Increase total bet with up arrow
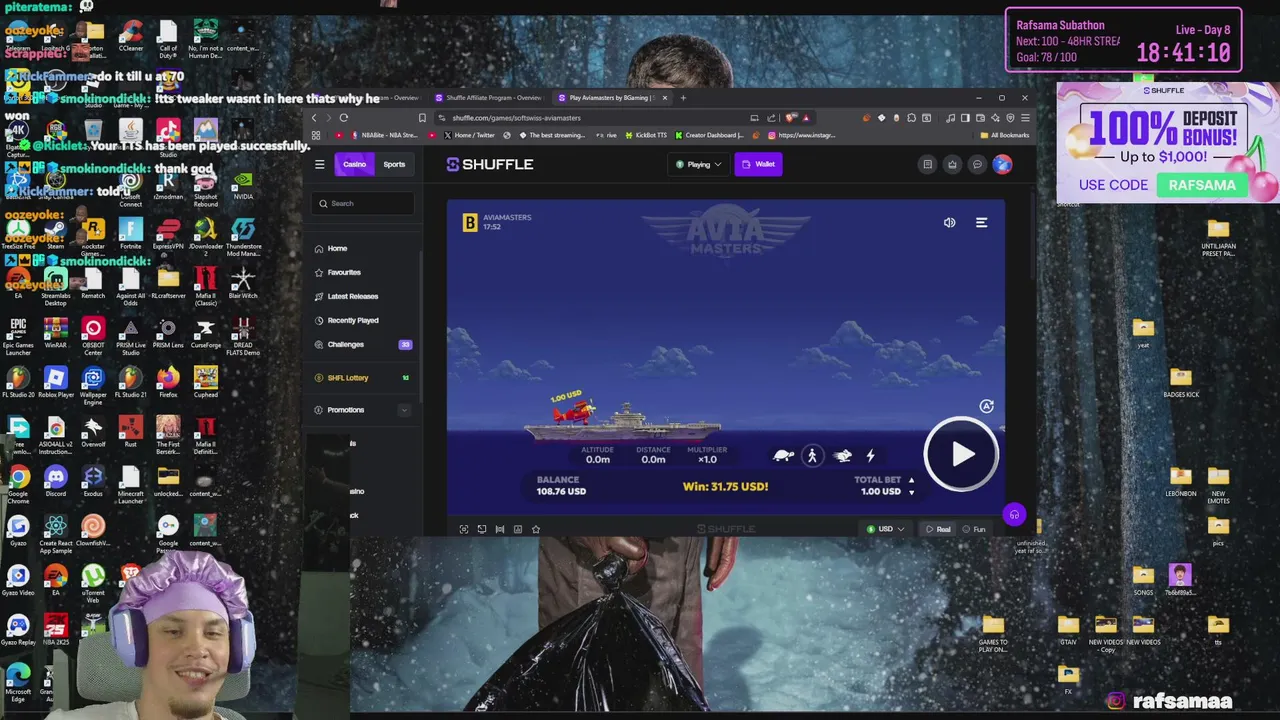Screen dimensions: 1280x720 [x=911, y=480]
